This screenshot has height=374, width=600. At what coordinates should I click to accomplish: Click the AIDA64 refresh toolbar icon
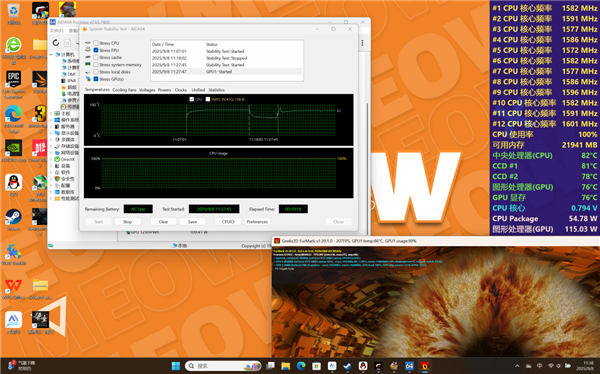click(56, 43)
